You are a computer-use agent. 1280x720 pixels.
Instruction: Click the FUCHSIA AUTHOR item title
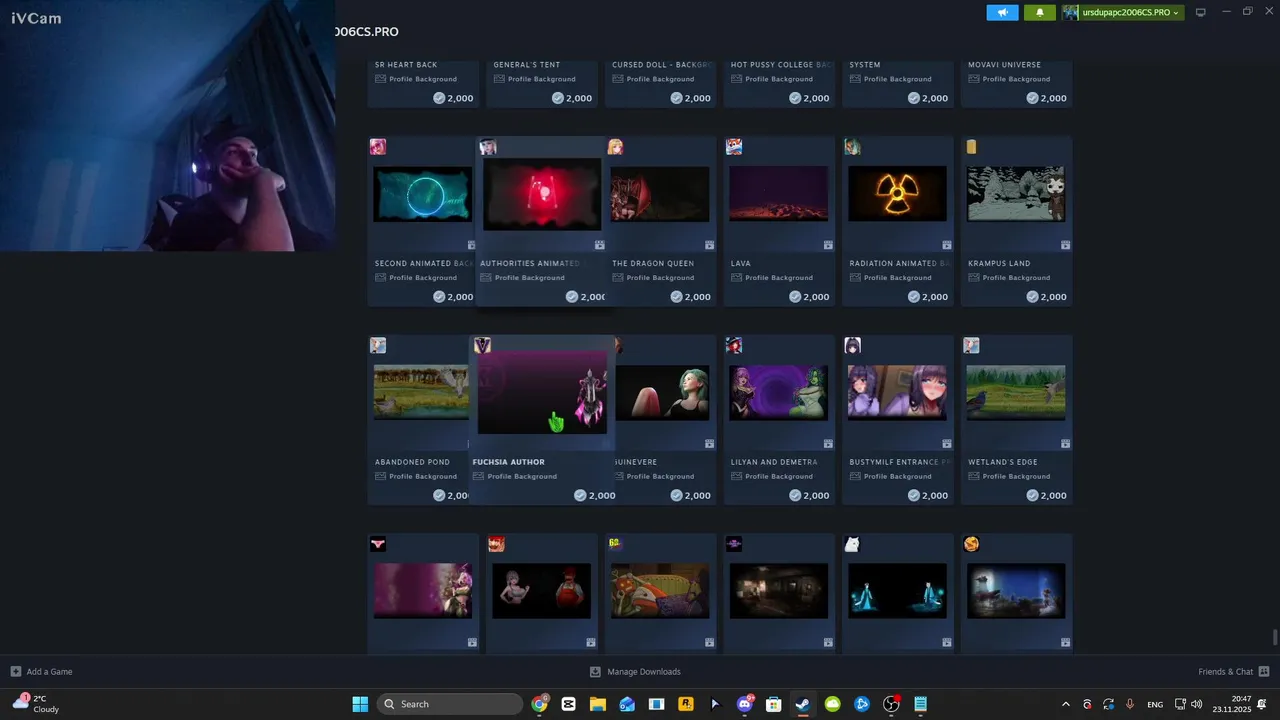pos(508,462)
